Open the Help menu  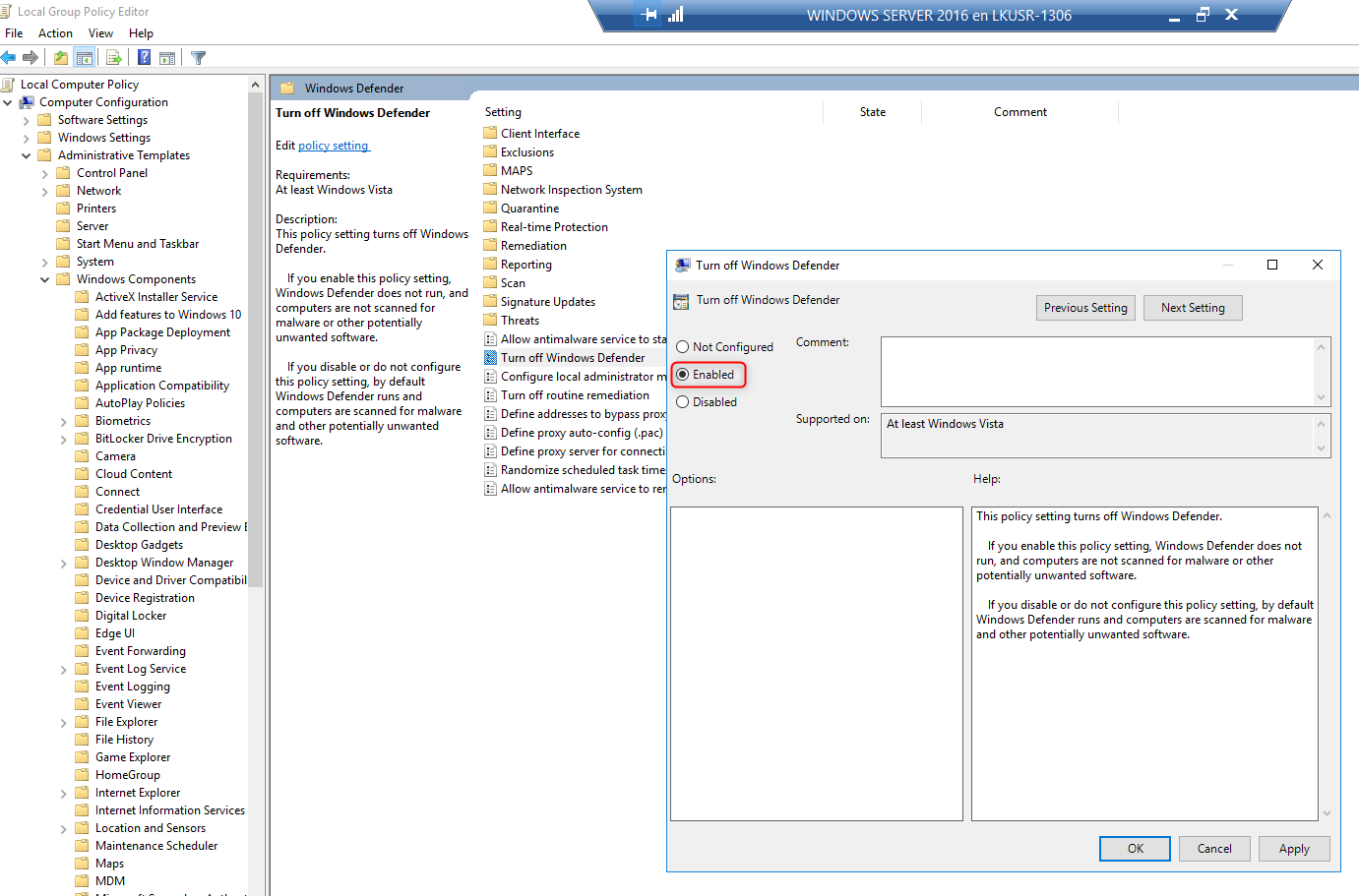click(141, 33)
